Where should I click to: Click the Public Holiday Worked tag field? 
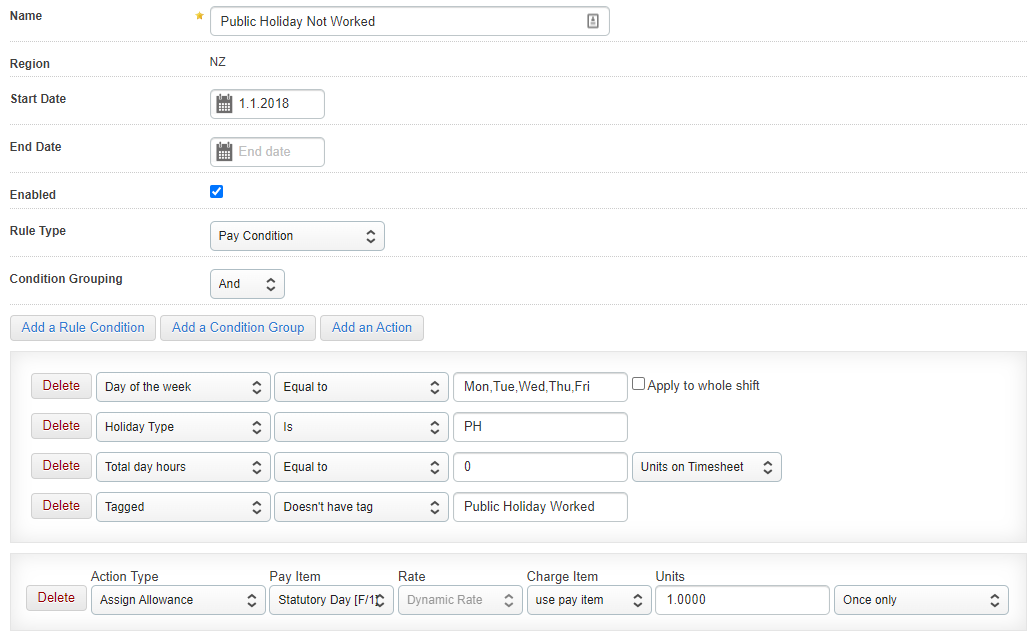point(540,507)
